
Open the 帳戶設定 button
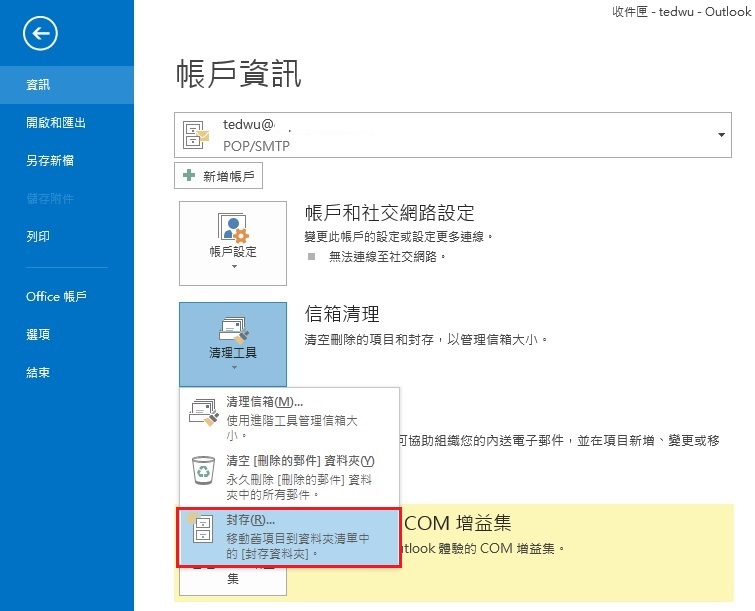click(233, 243)
